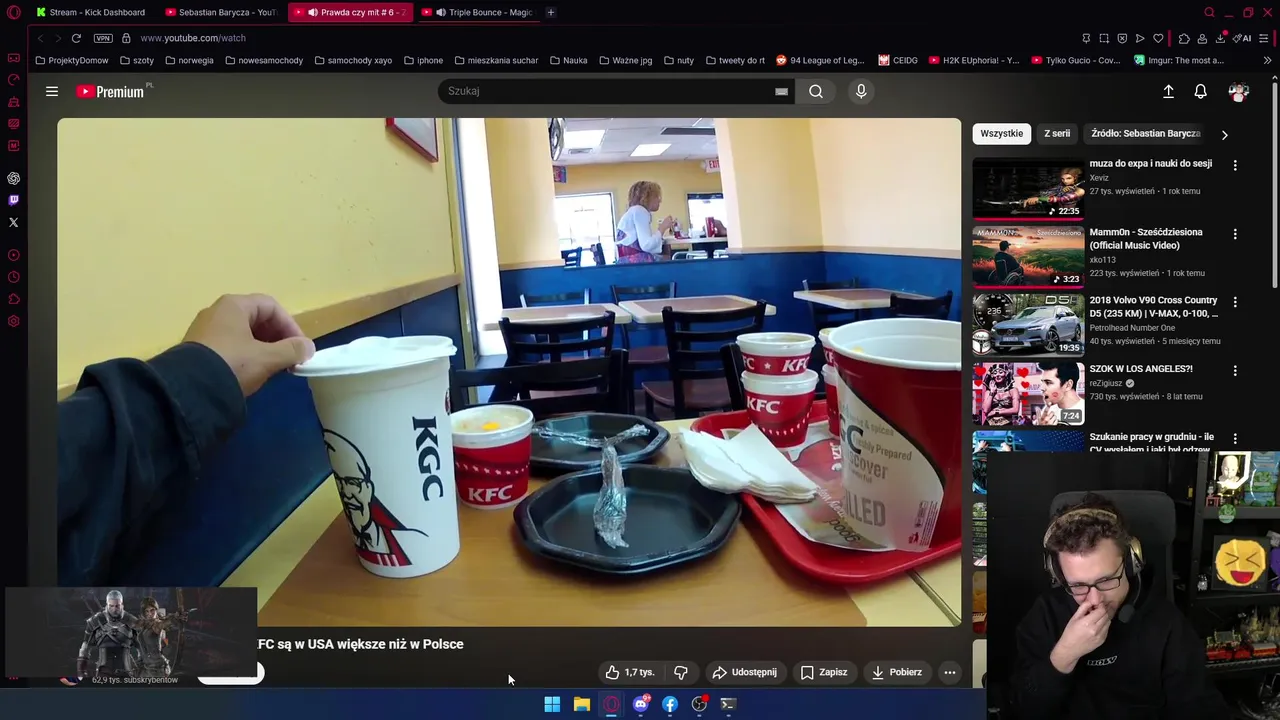Open sidebar settings gear icon
Viewport: 1280px width, 720px height.
pos(13,321)
